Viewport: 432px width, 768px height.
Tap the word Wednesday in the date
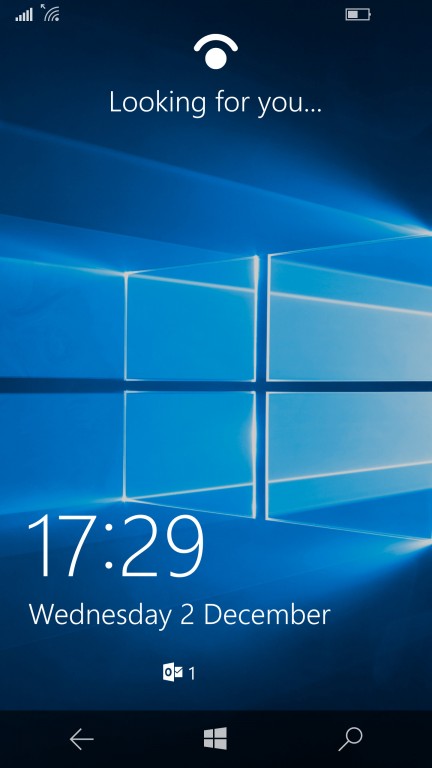point(100,615)
